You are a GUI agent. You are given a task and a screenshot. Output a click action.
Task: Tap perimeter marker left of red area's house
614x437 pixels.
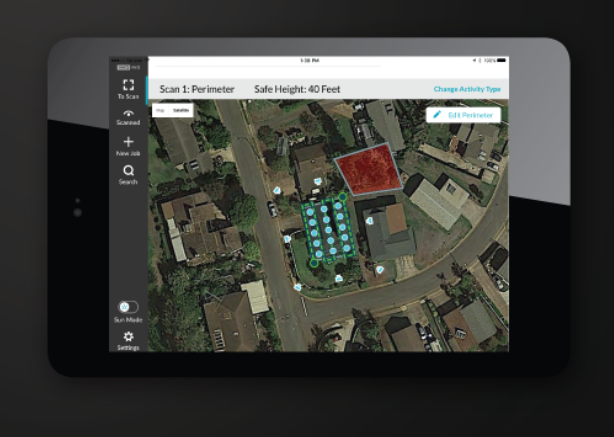[x=277, y=189]
